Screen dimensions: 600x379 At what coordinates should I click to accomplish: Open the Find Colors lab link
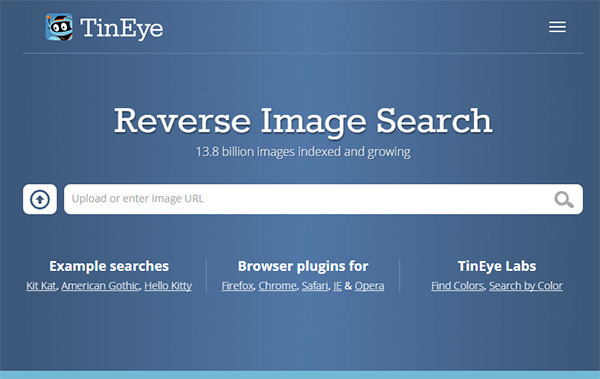[x=458, y=286]
